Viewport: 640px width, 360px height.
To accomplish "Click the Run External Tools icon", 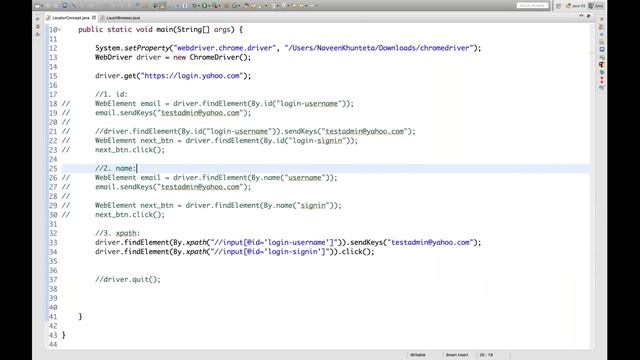I will tap(214, 6).
